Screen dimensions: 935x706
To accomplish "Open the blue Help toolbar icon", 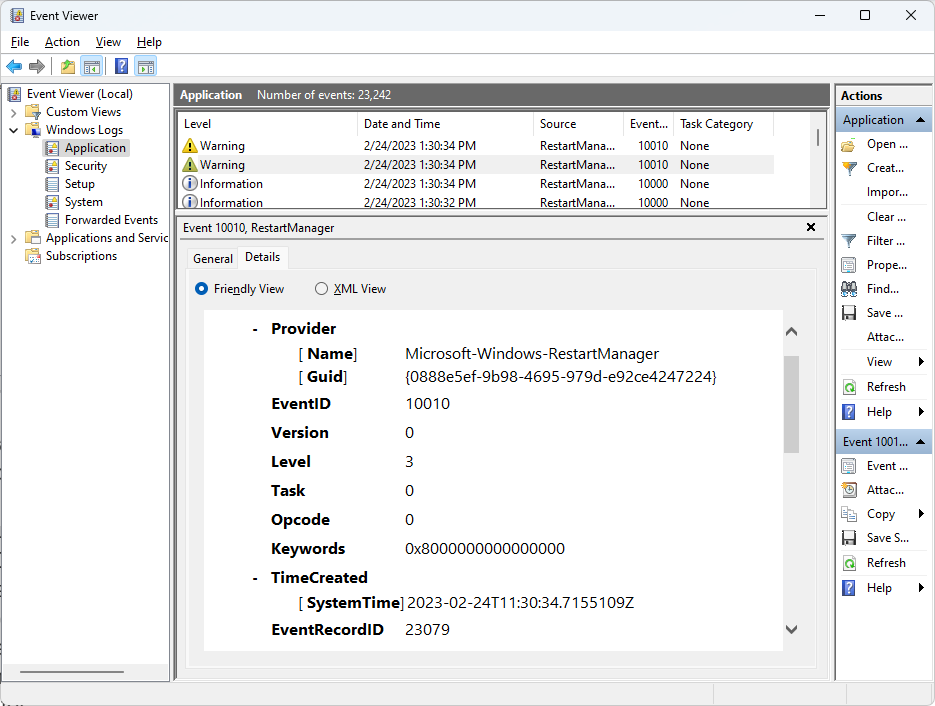I will point(122,66).
